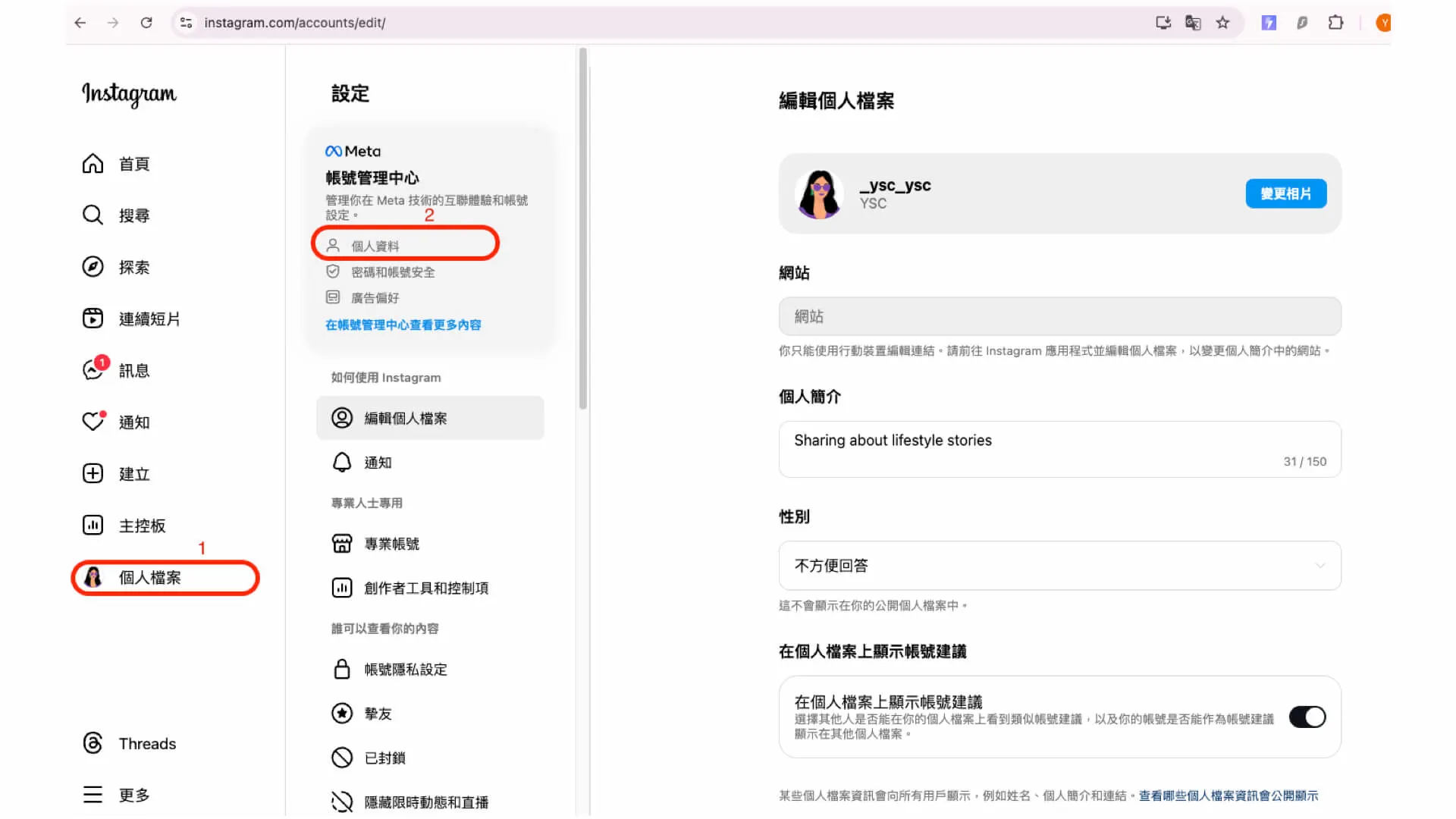The width and height of the screenshot is (1456, 819).
Task: Open the 搜尋 search magnifier icon
Action: [x=93, y=215]
